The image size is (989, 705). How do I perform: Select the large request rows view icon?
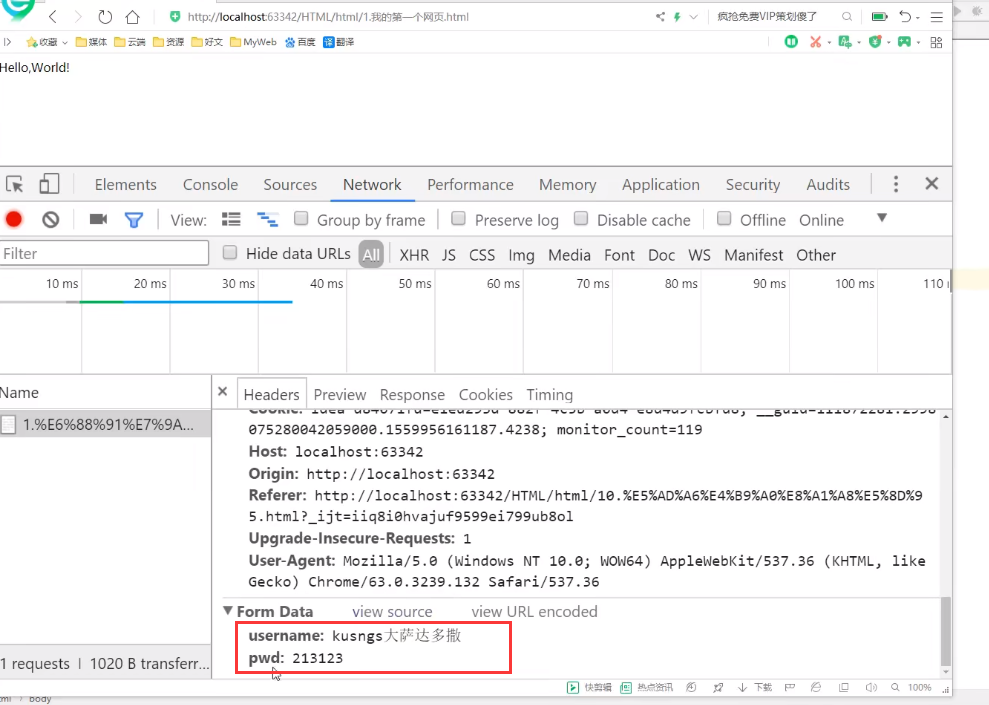click(x=231, y=219)
